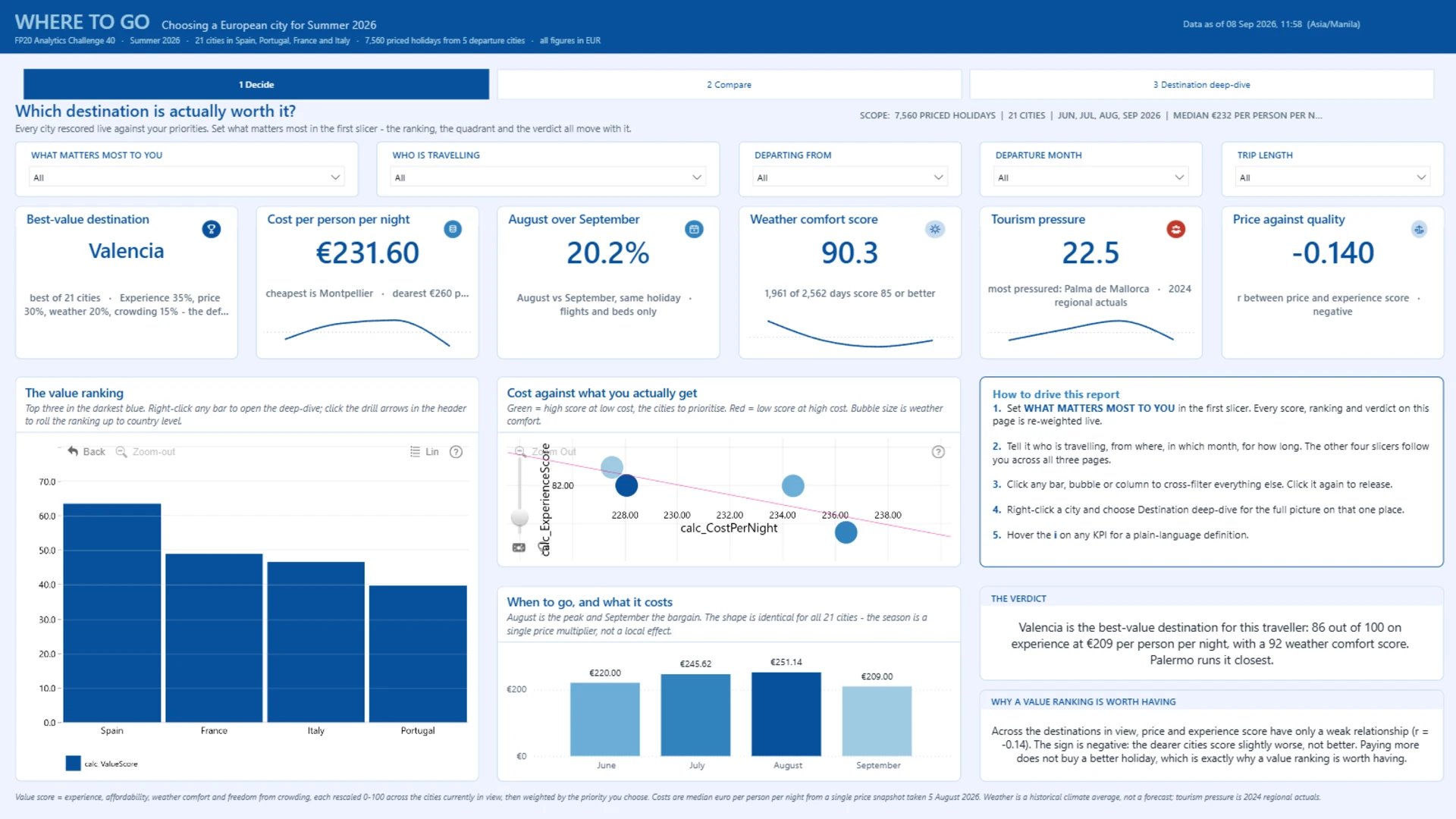Click the sparkline on Cost per person card
Screen dimensions: 1456x819
point(368,333)
